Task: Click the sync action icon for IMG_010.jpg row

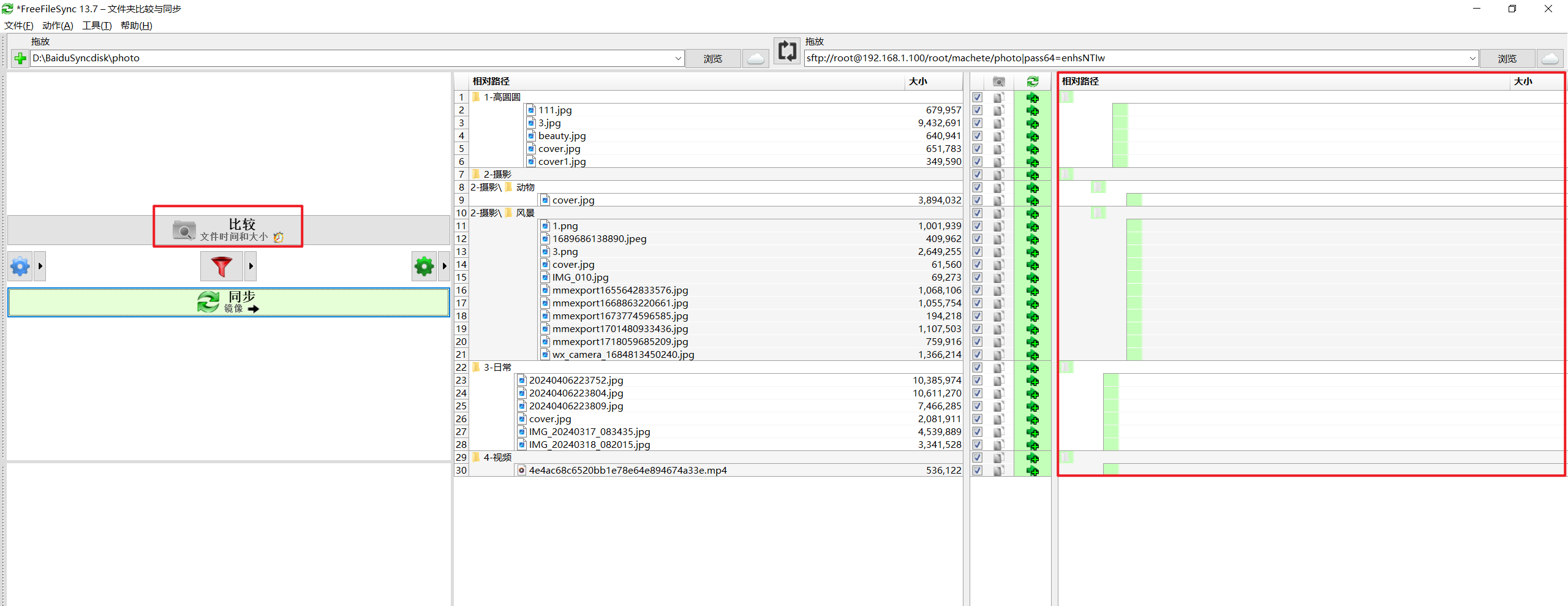Action: pyautogui.click(x=1033, y=278)
